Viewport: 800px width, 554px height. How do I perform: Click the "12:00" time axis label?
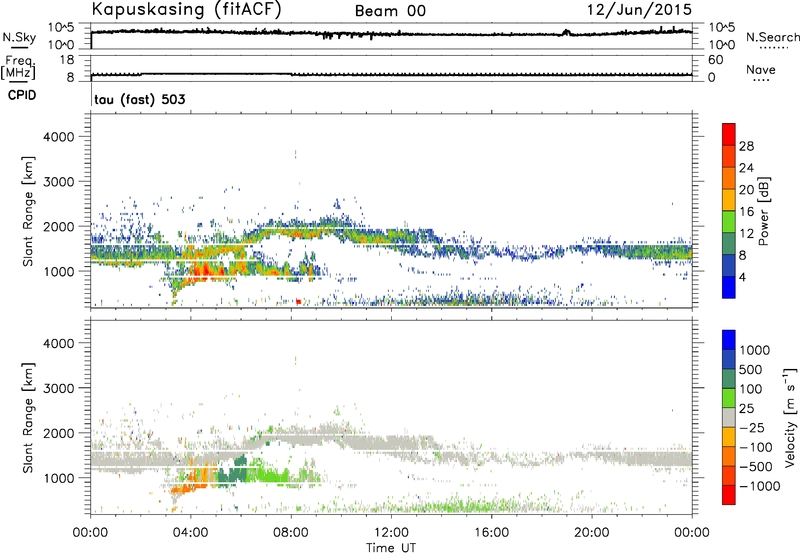coord(391,533)
